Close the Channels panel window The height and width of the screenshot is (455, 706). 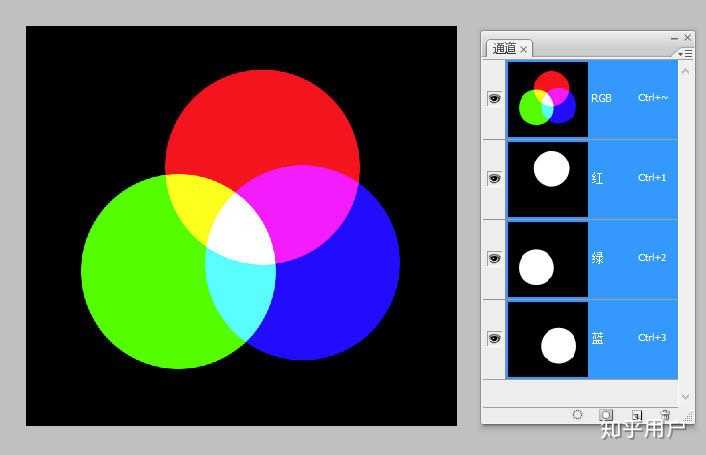688,38
